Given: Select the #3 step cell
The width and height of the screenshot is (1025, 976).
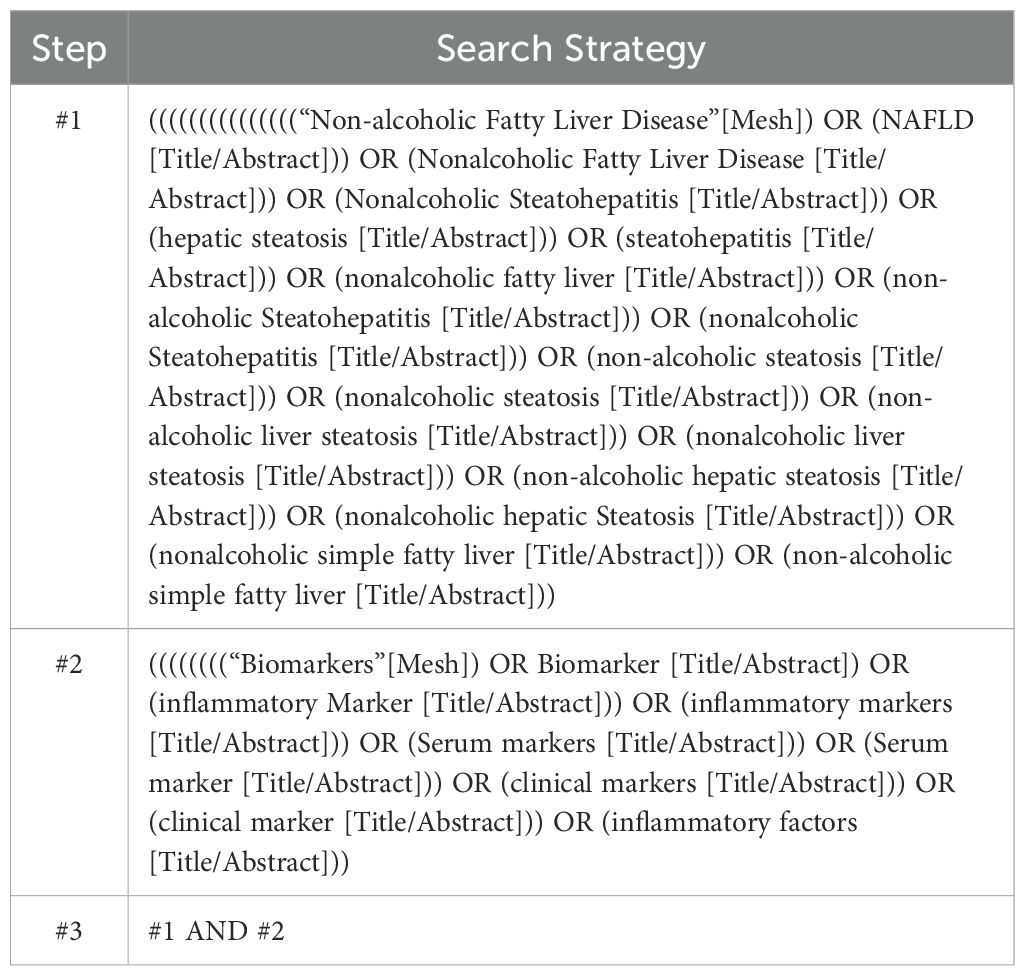Looking at the screenshot, I should (x=69, y=931).
